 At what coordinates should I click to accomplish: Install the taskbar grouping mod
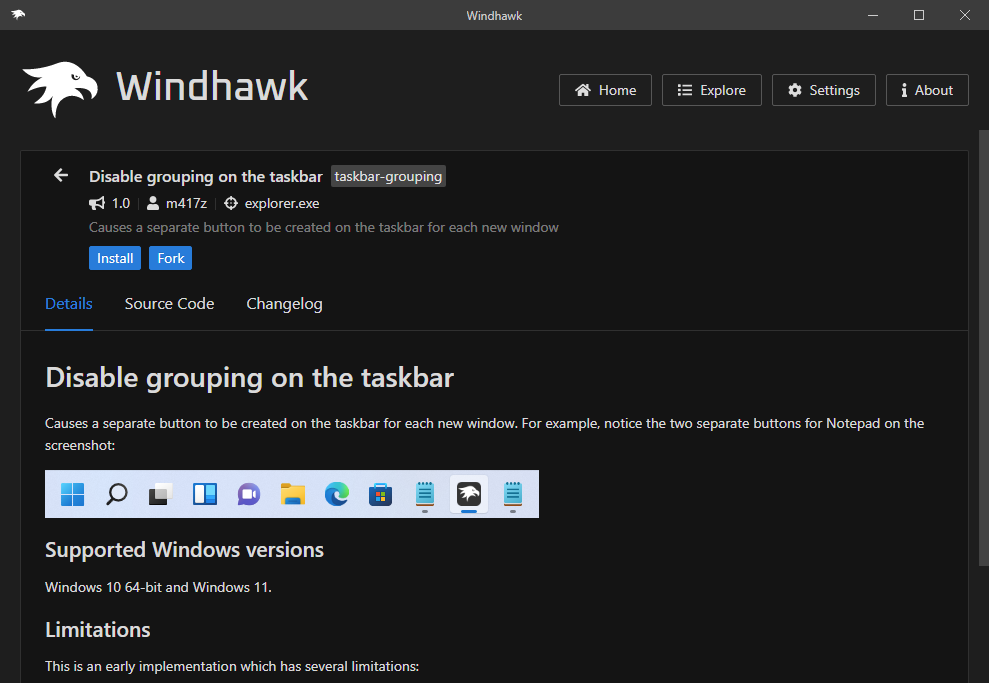(115, 258)
